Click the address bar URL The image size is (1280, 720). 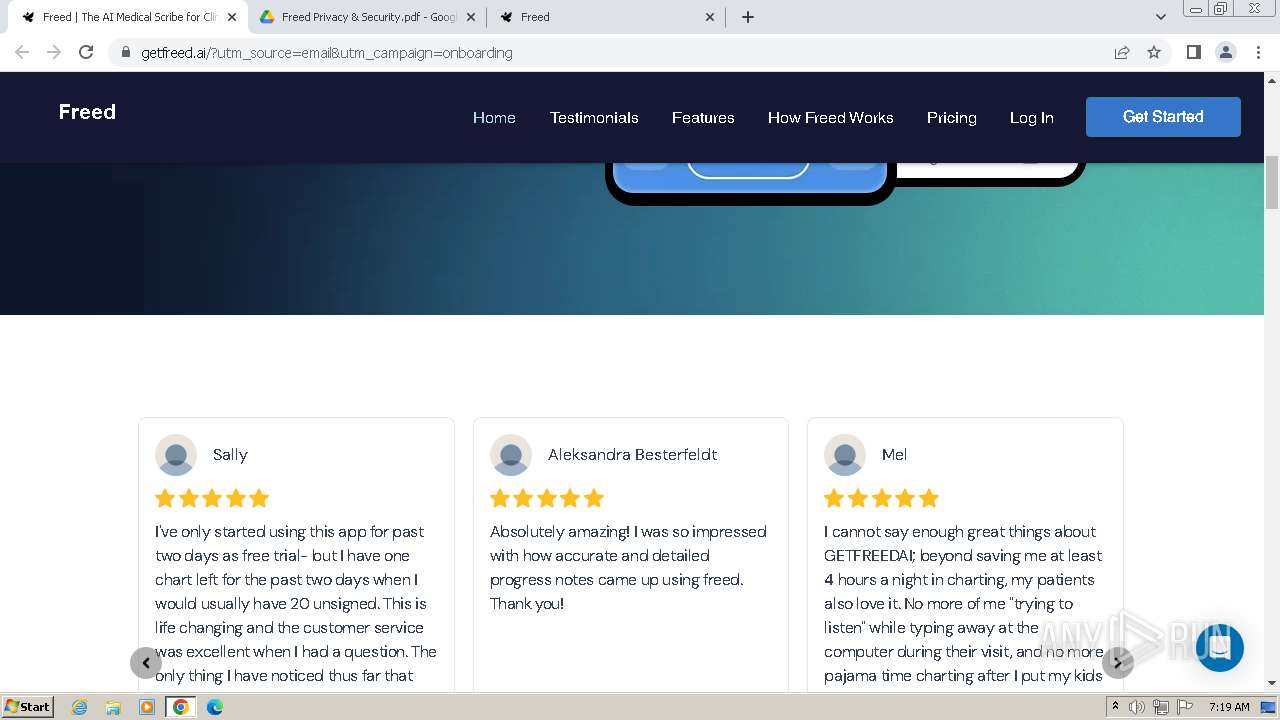[327, 52]
